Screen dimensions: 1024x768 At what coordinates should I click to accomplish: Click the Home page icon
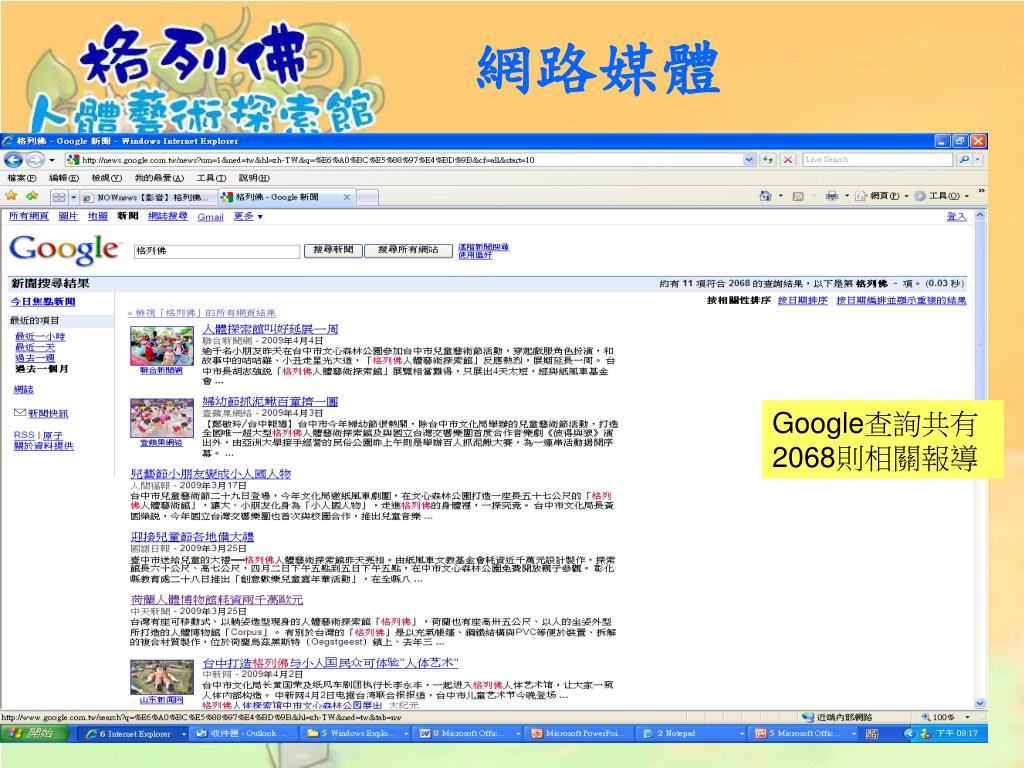tap(765, 195)
